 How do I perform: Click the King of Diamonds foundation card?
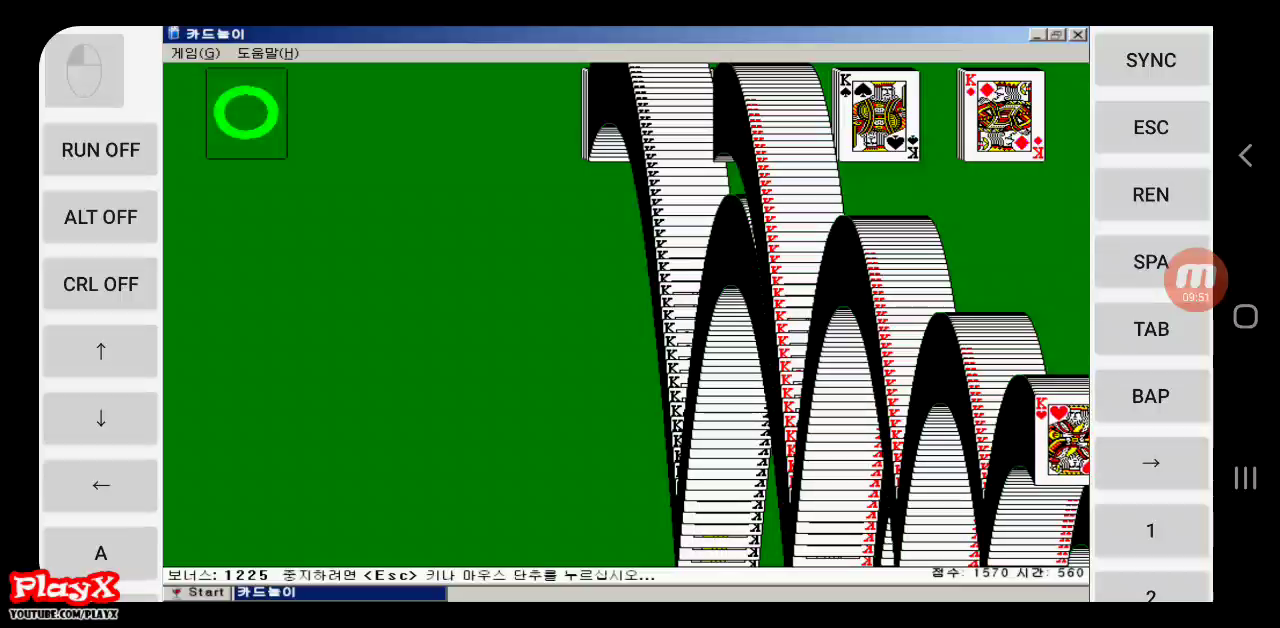tap(1003, 114)
